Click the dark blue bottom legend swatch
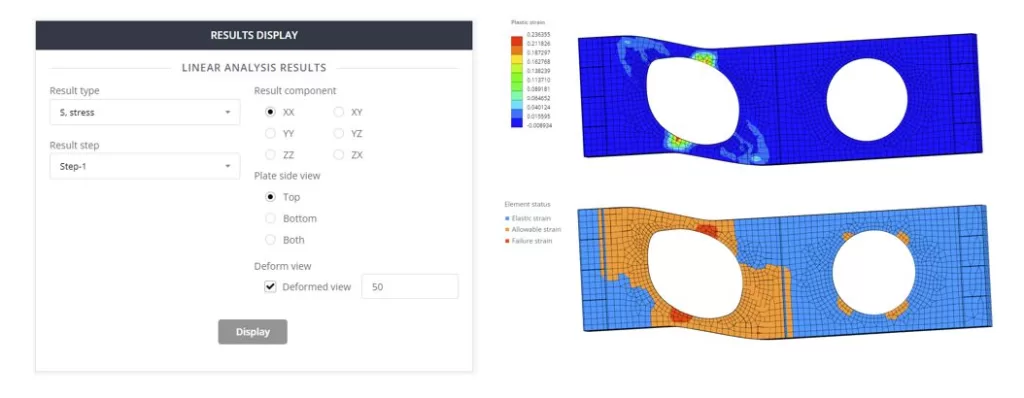This screenshot has width=1024, height=398. point(517,122)
